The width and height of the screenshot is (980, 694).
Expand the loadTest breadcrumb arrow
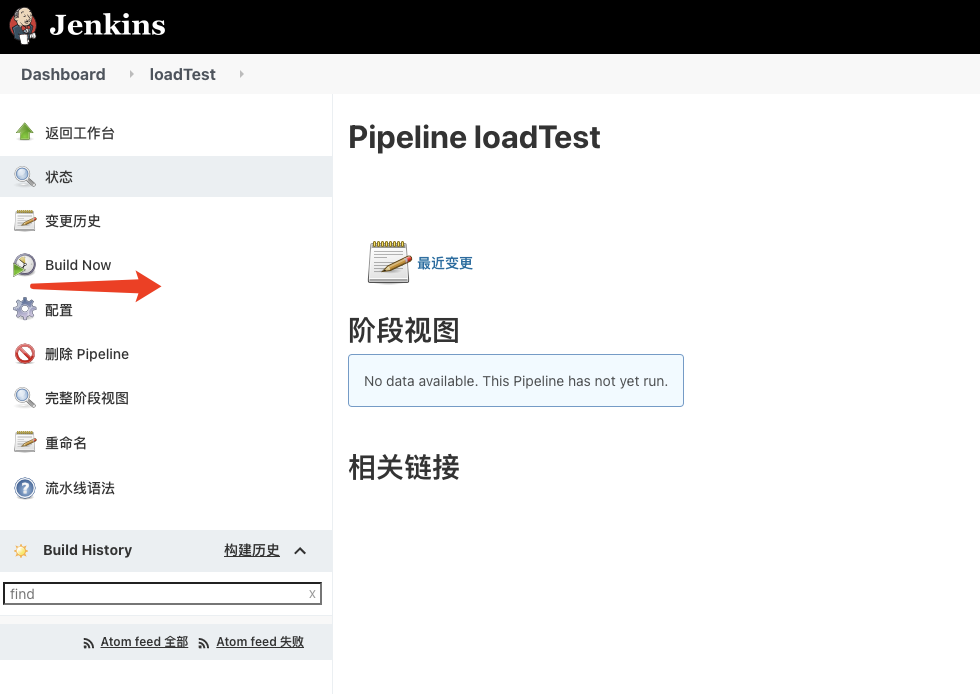tap(241, 74)
